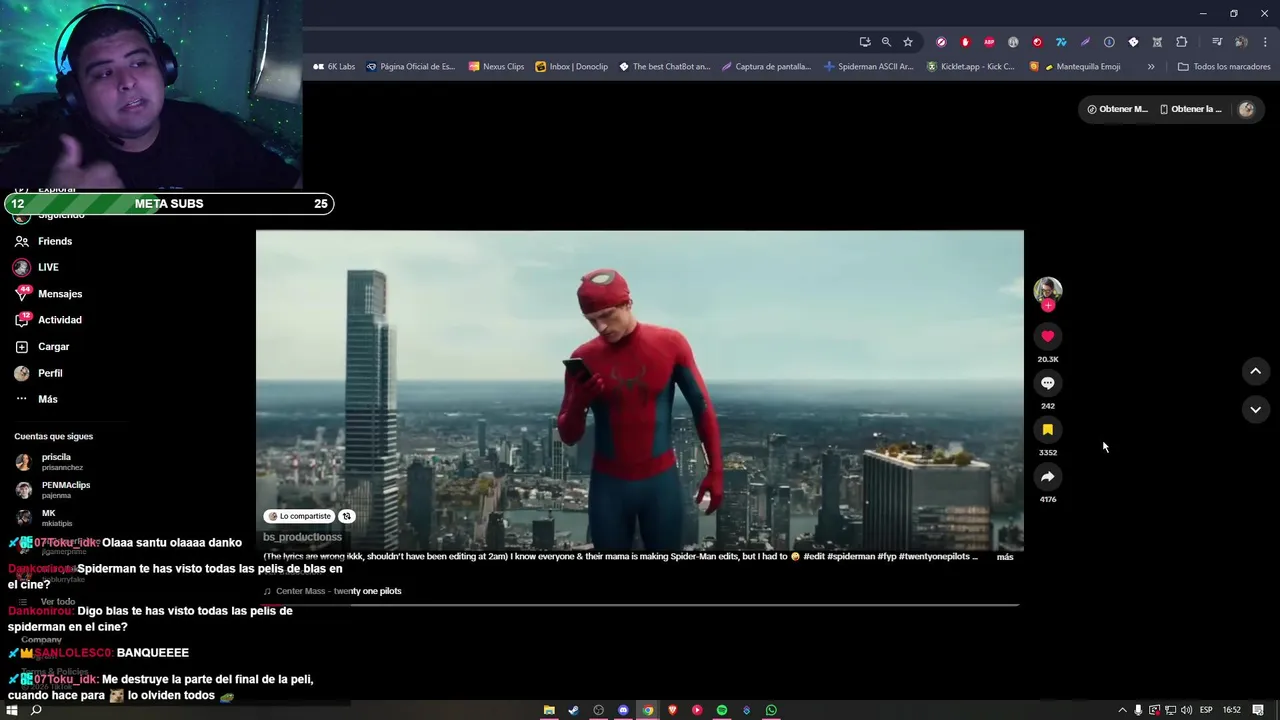The image size is (1280, 720).
Task: Open volume control in system tray
Action: coord(1186,710)
